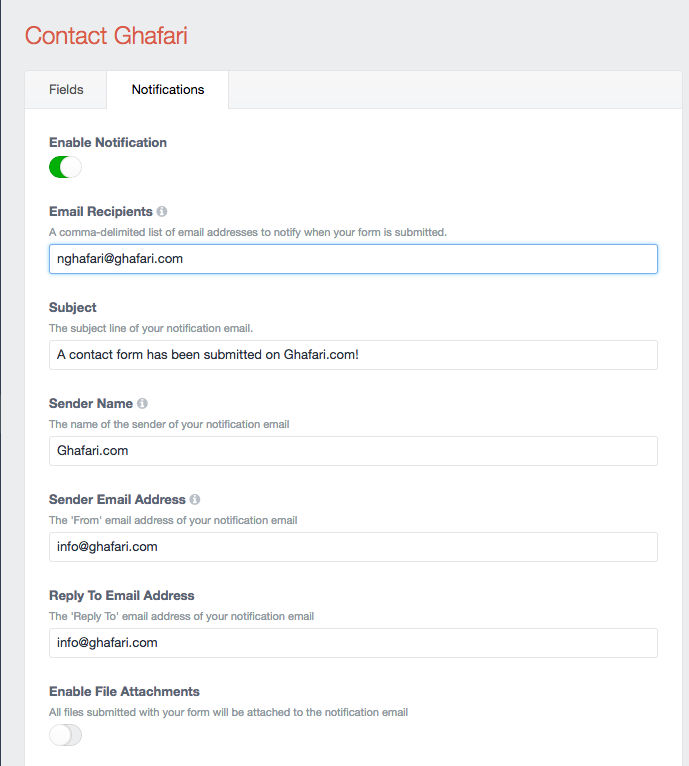Click into the Subject text field
689x766 pixels.
tap(353, 355)
